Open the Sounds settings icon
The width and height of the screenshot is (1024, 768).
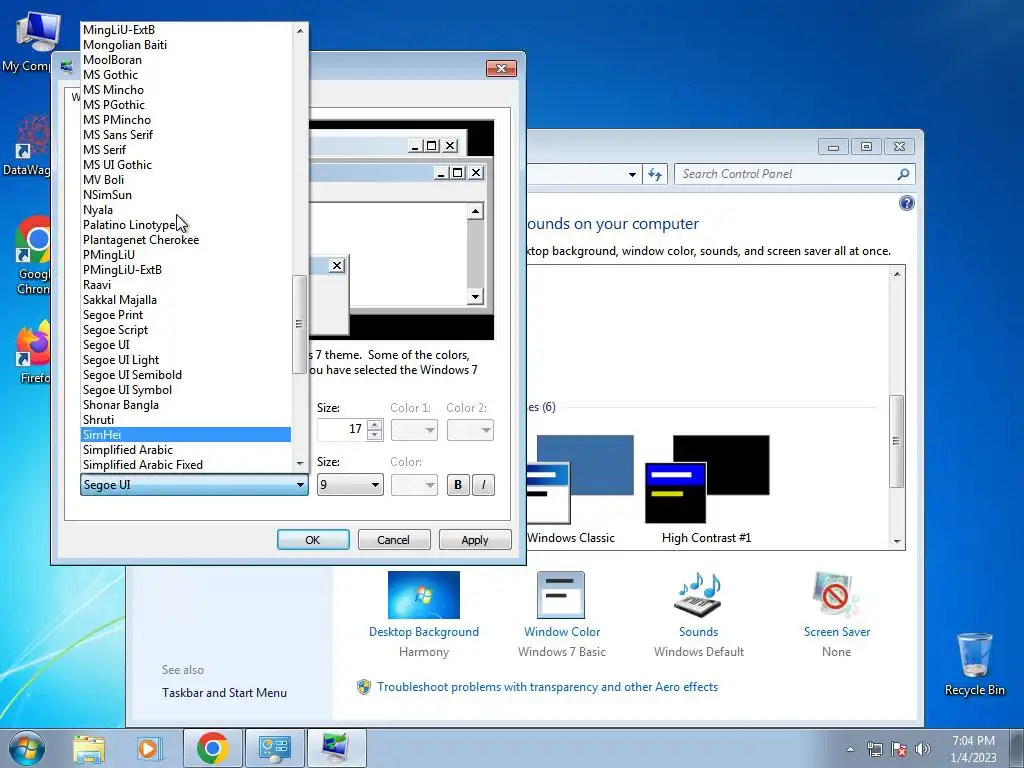[698, 595]
